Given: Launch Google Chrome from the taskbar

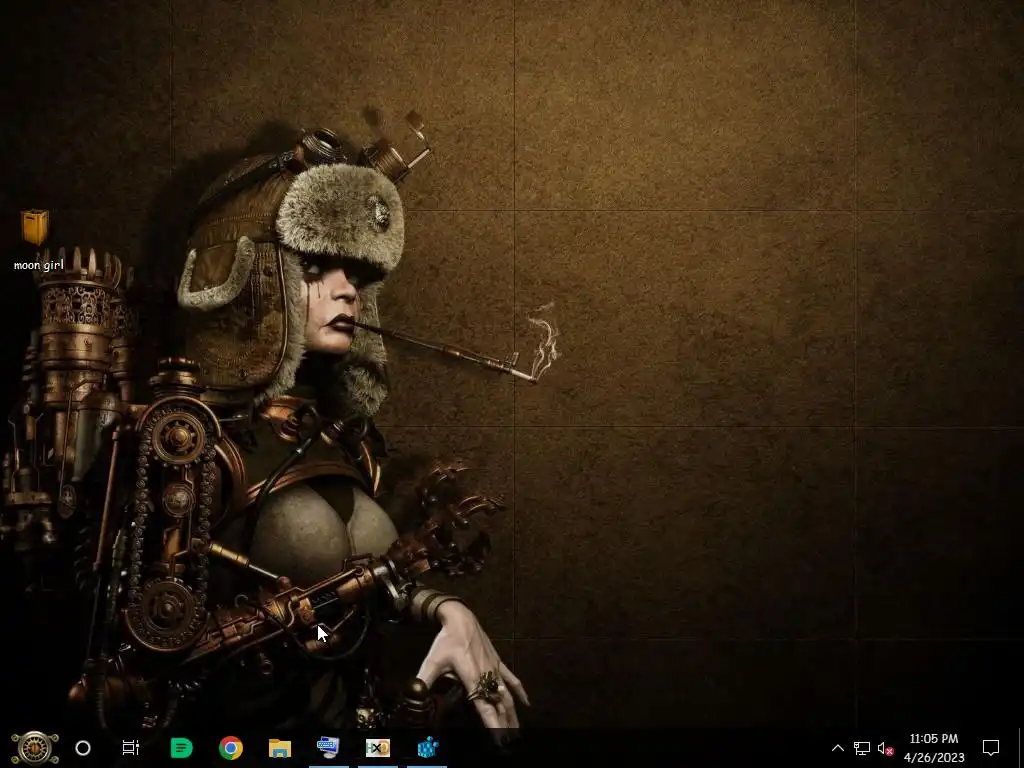Looking at the screenshot, I should coord(231,748).
